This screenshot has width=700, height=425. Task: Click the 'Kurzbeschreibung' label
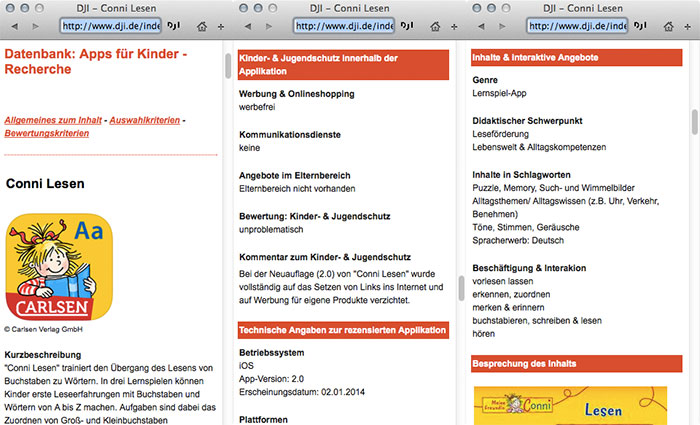[x=43, y=355]
